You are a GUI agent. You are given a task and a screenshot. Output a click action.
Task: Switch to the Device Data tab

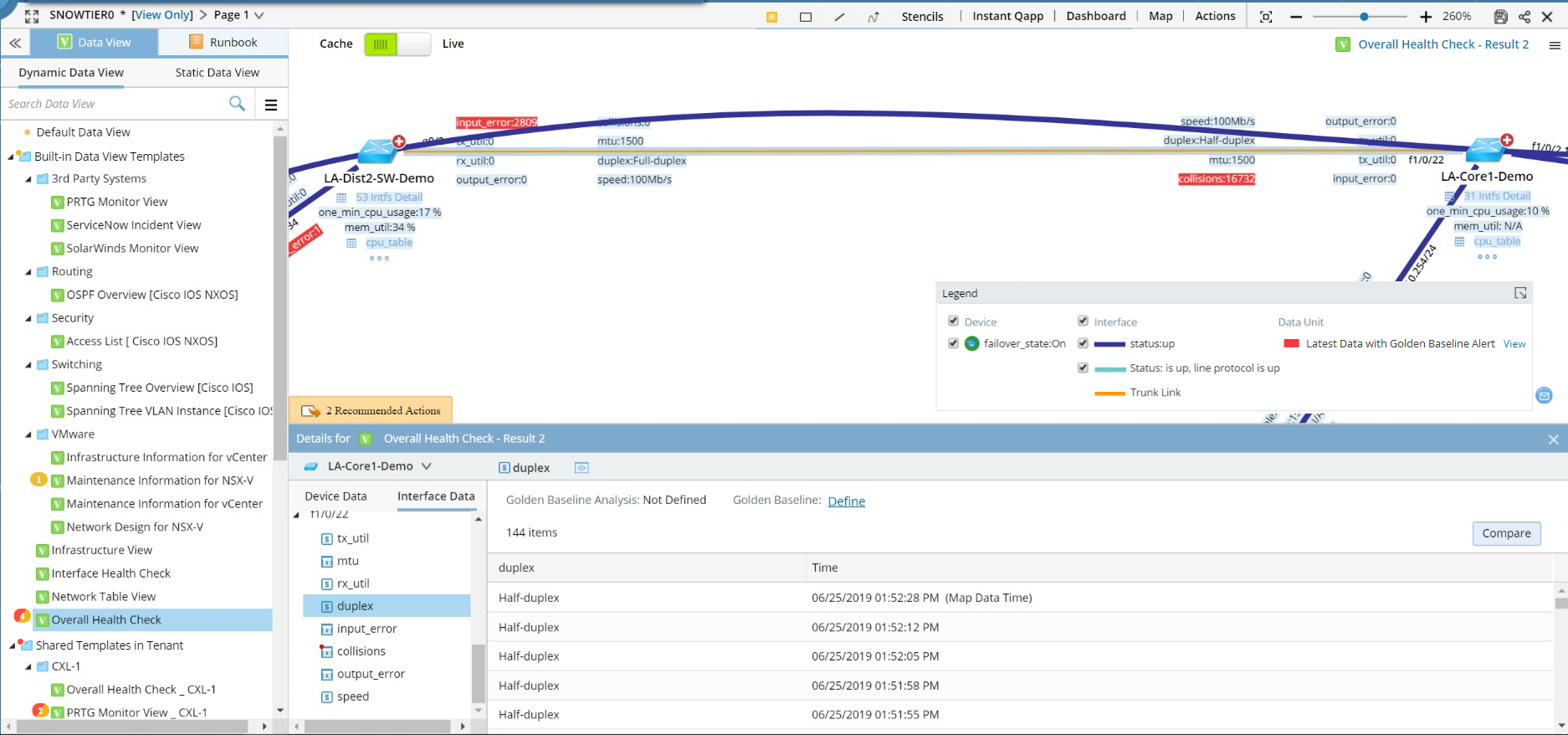pyautogui.click(x=336, y=496)
